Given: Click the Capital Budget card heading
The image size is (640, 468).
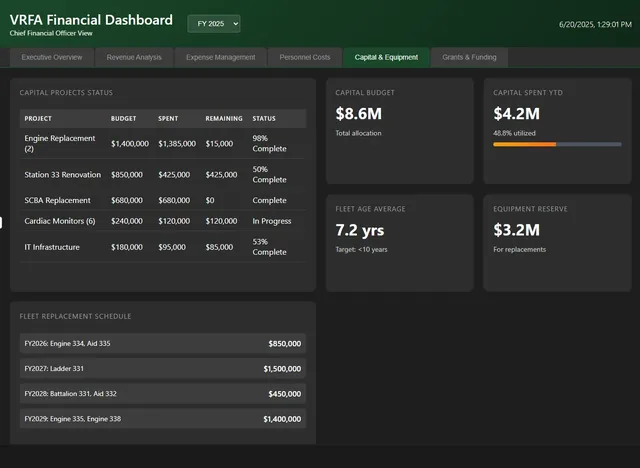Looking at the screenshot, I should 365,93.
